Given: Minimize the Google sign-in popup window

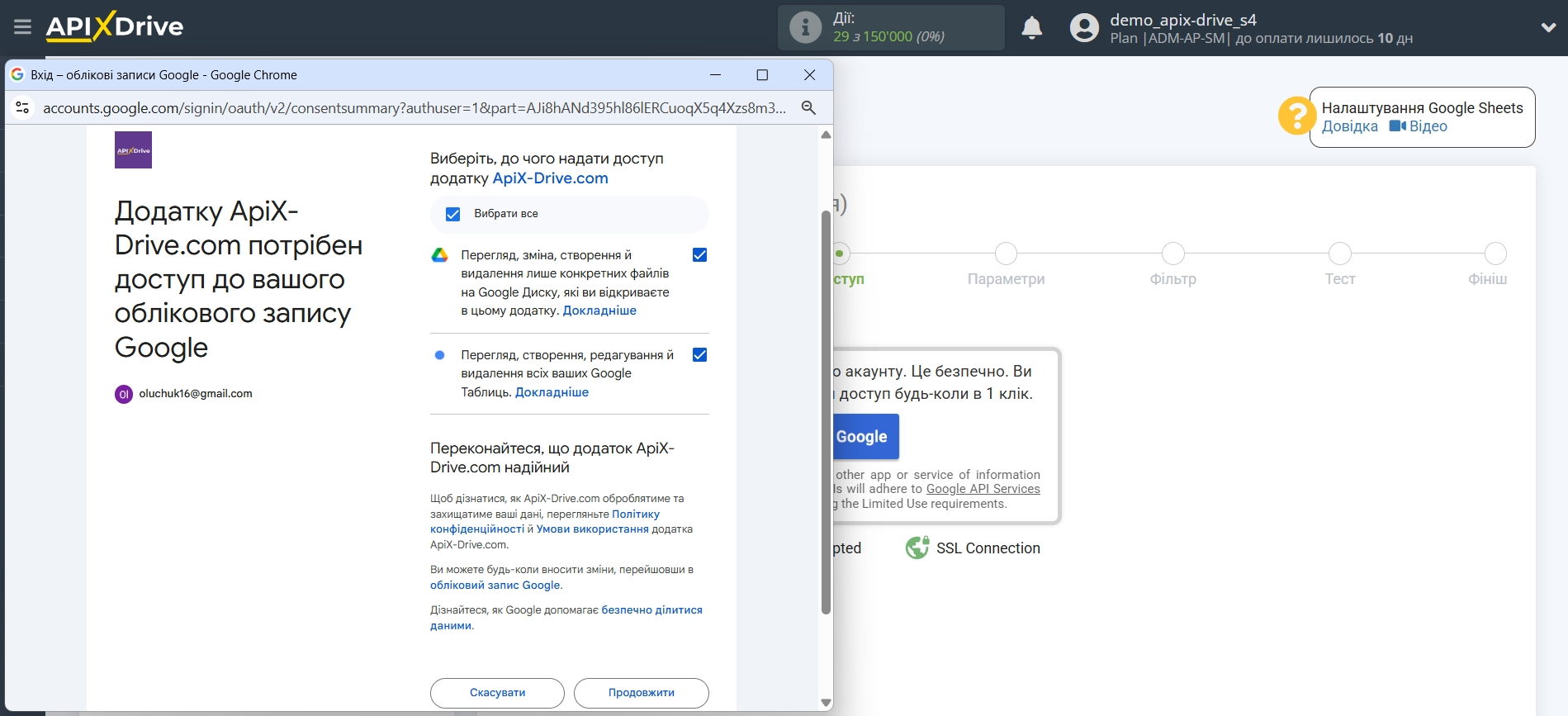Looking at the screenshot, I should click(715, 75).
